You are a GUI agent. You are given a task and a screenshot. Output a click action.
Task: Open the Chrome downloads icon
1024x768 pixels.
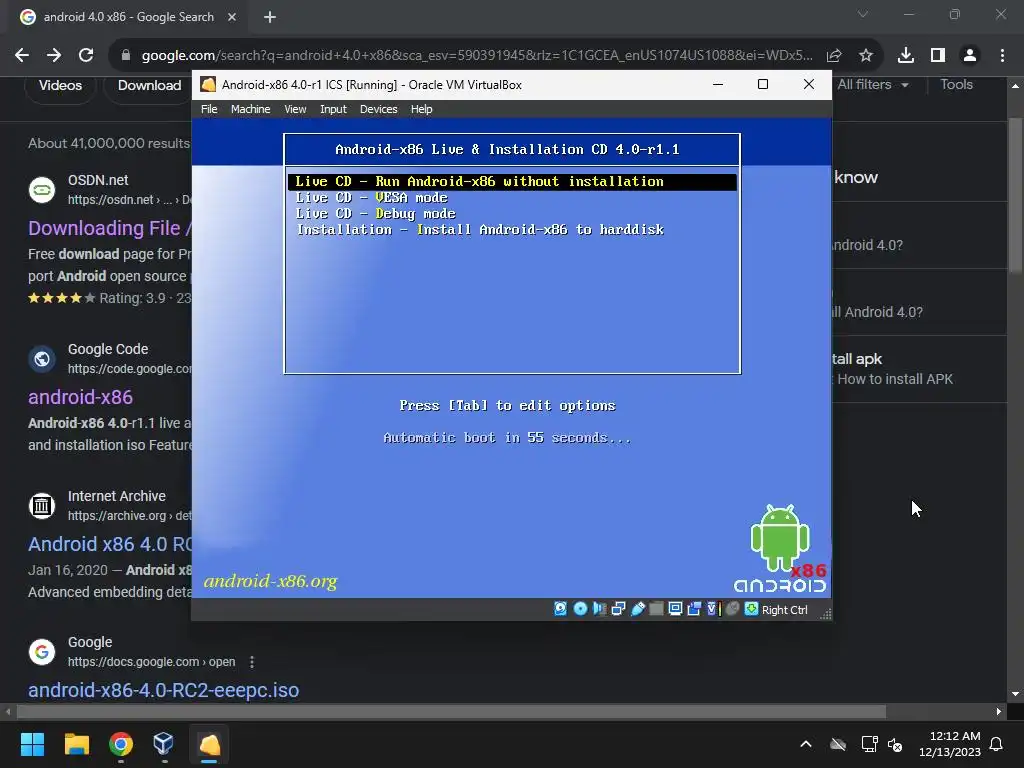pos(905,56)
